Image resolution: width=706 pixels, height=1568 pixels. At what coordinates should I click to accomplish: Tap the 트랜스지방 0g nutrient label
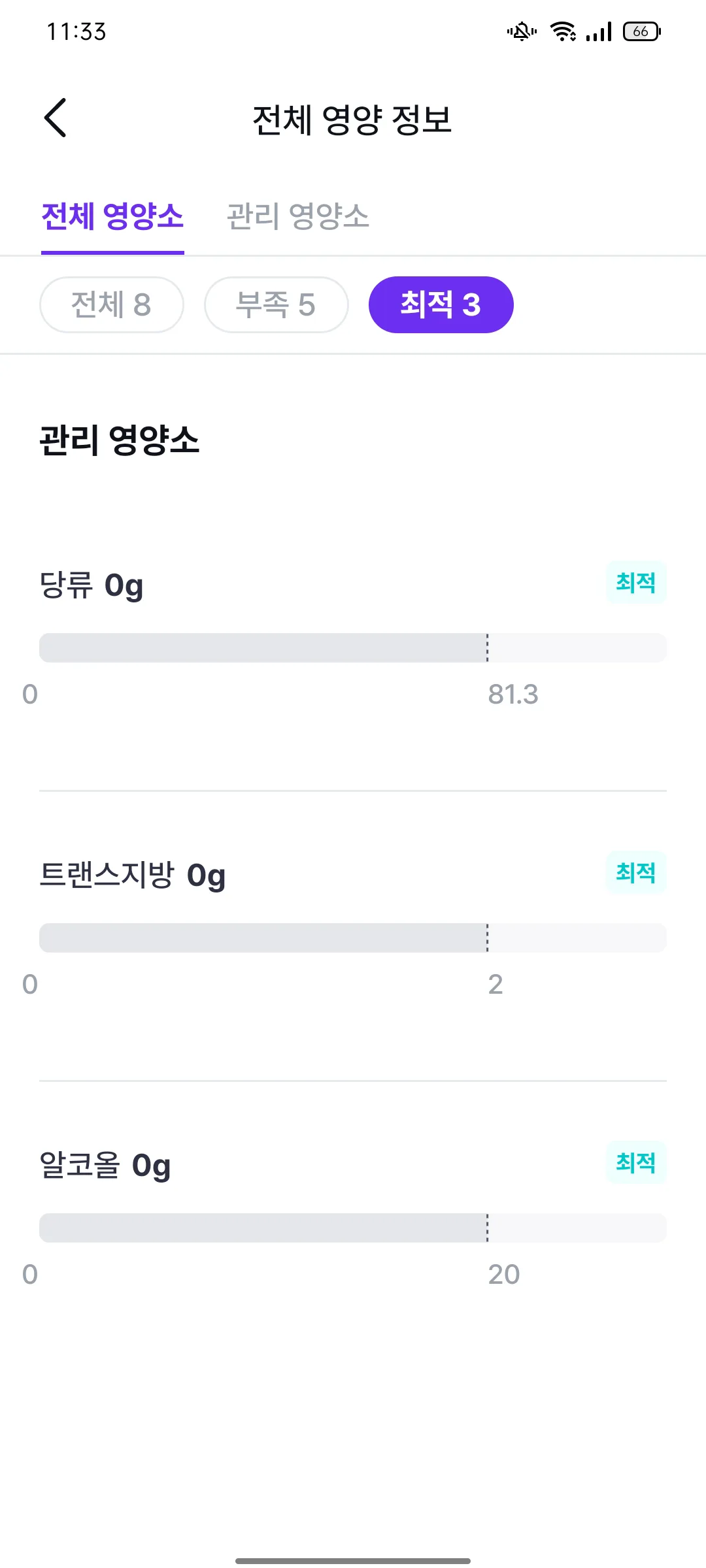[133, 875]
